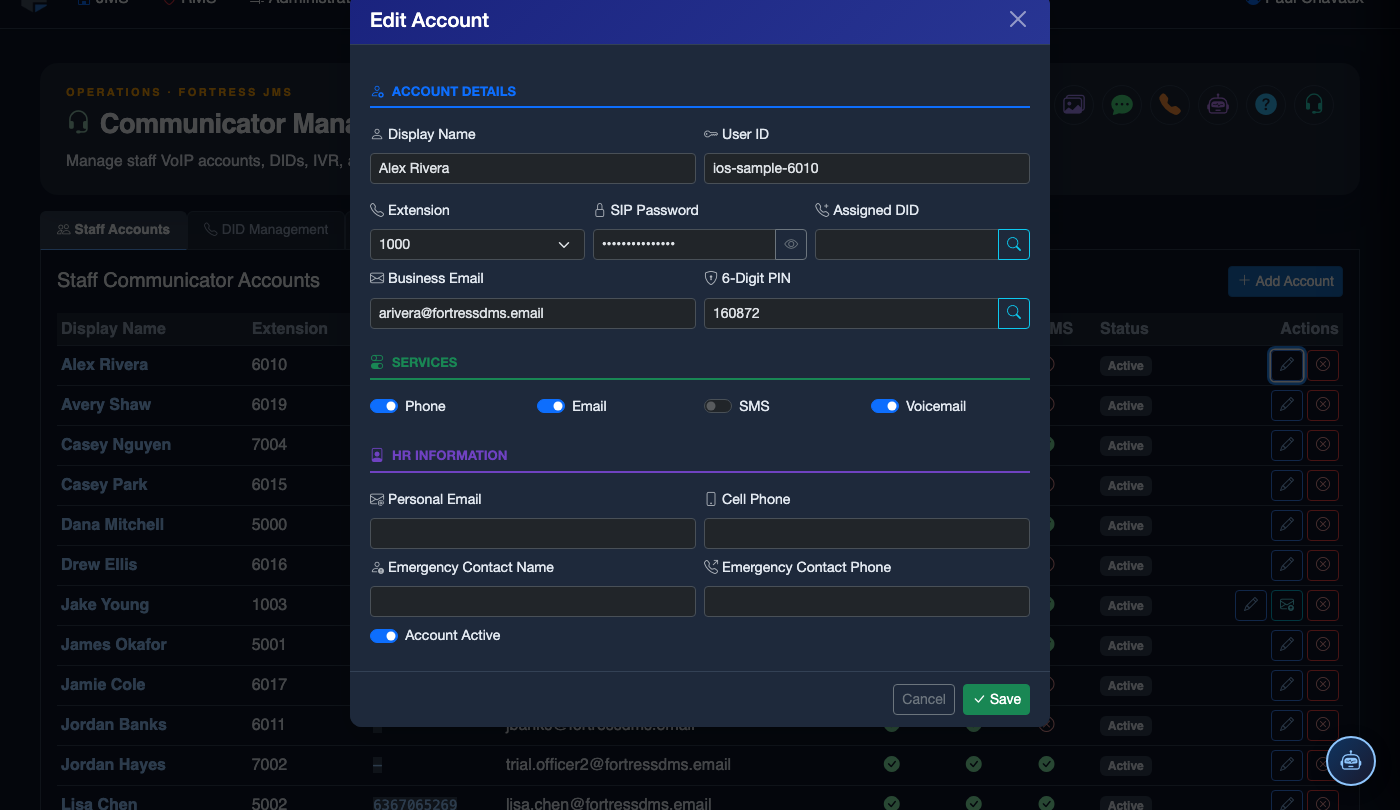Switch to the DID Management tab

click(x=266, y=230)
